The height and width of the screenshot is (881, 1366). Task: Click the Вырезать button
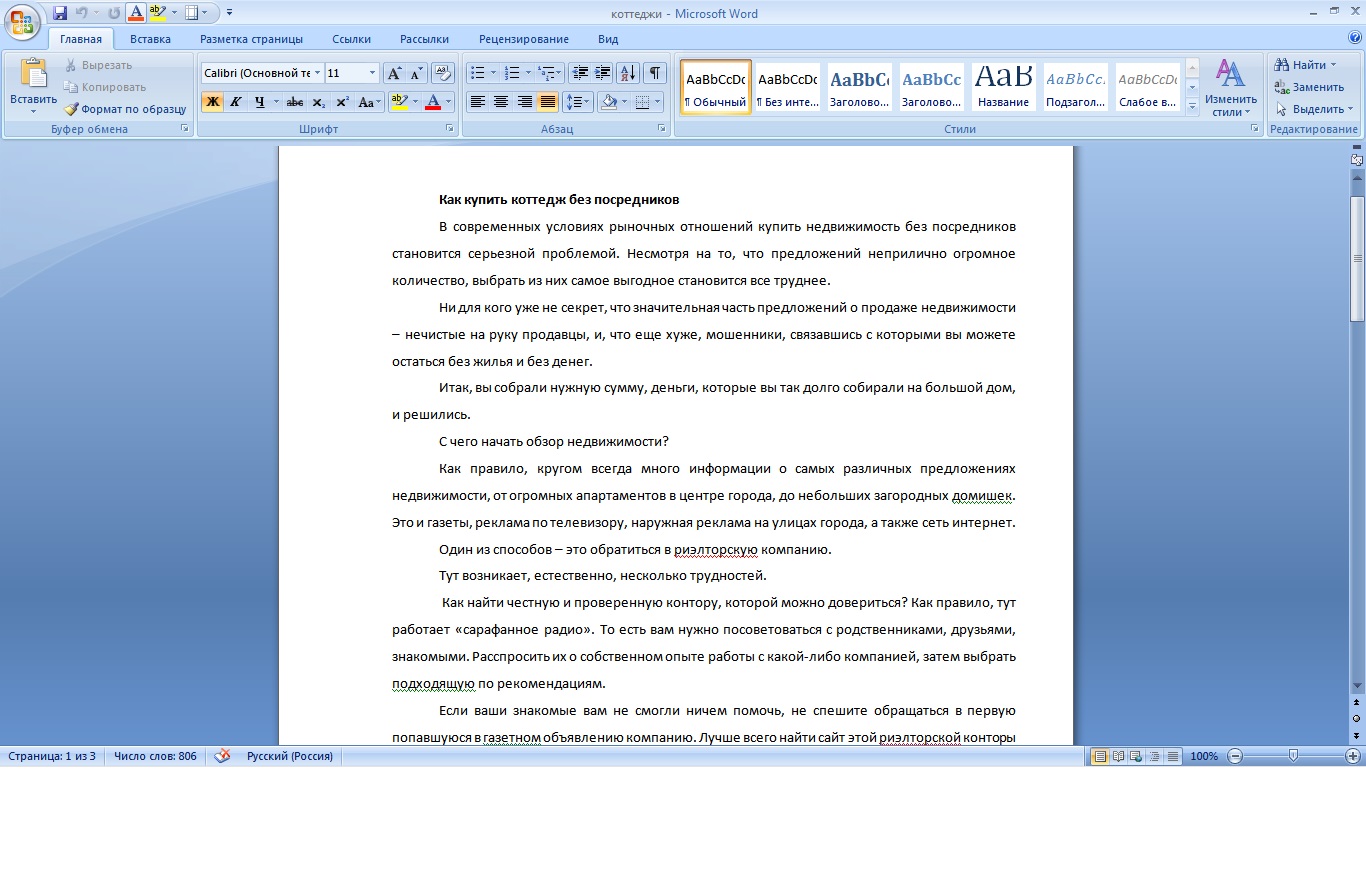pyautogui.click(x=97, y=65)
